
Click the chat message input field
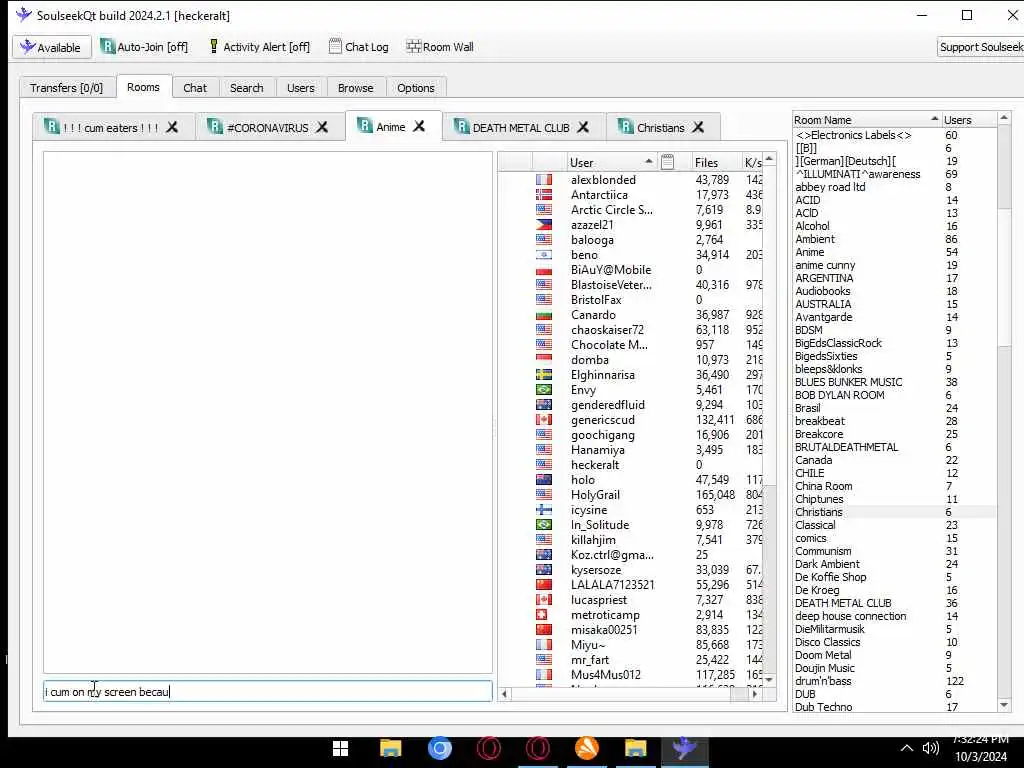pyautogui.click(x=268, y=692)
